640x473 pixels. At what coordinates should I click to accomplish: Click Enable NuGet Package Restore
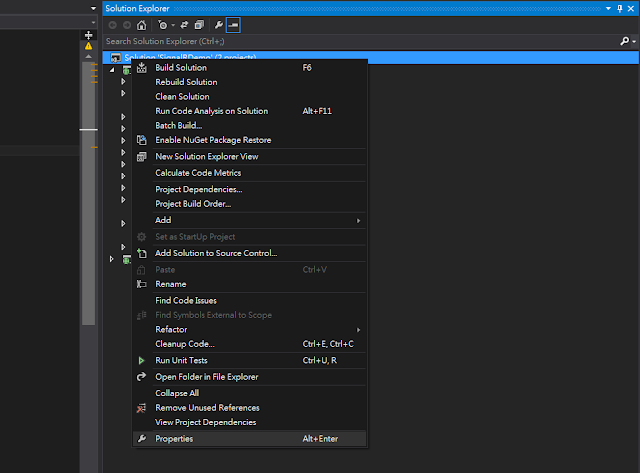coord(213,140)
